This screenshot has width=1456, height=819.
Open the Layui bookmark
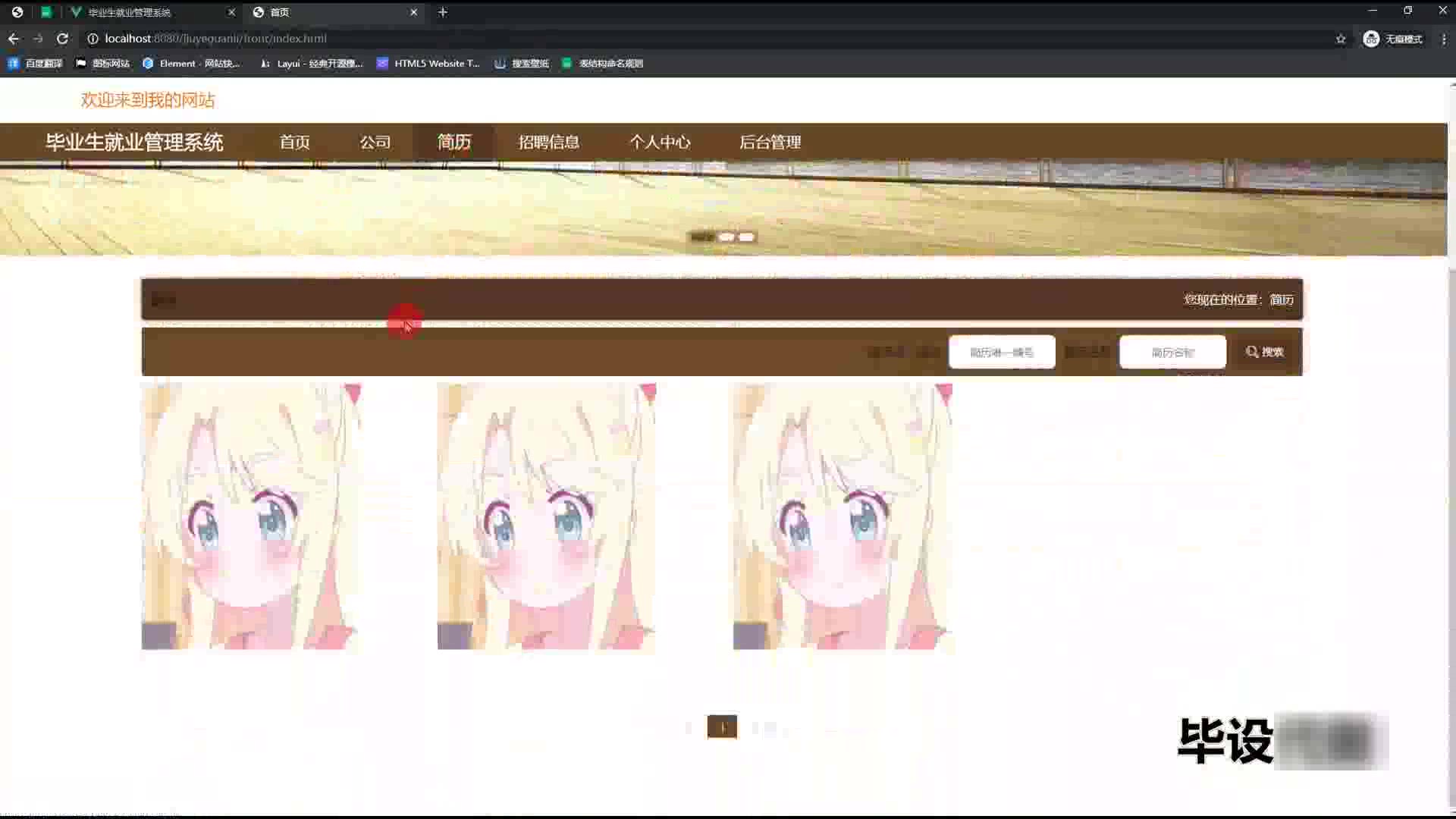pos(311,64)
